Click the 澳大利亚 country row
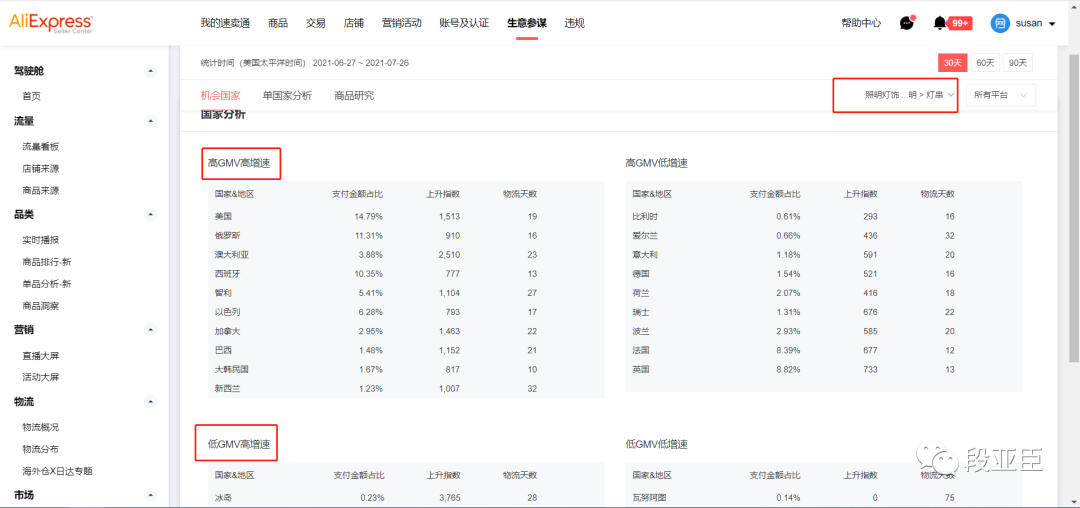This screenshot has width=1080, height=508. [406, 255]
